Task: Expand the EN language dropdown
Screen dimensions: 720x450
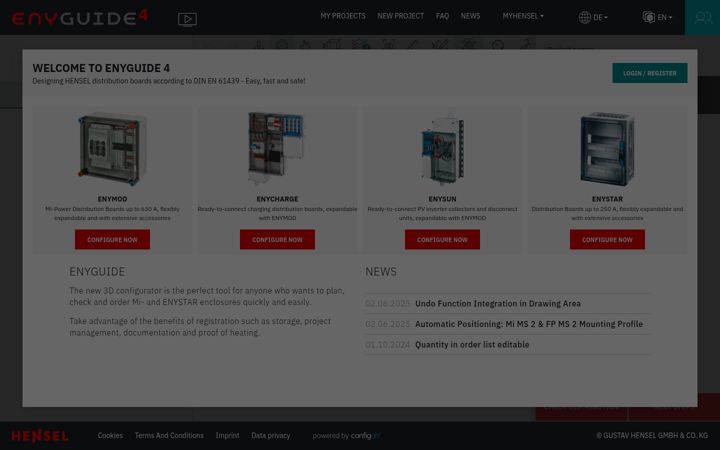Action: click(x=664, y=17)
